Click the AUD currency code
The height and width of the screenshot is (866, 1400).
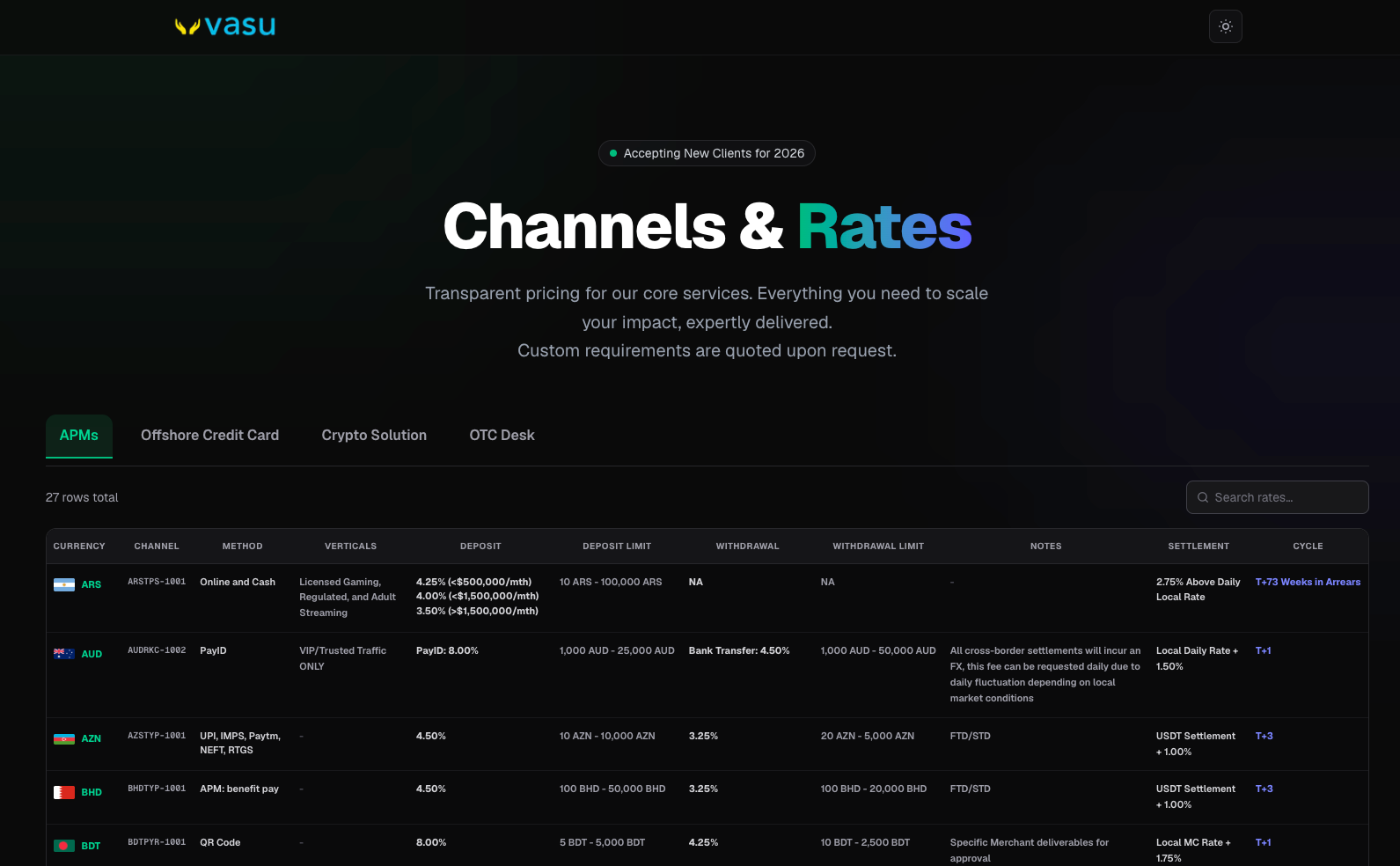coord(92,654)
